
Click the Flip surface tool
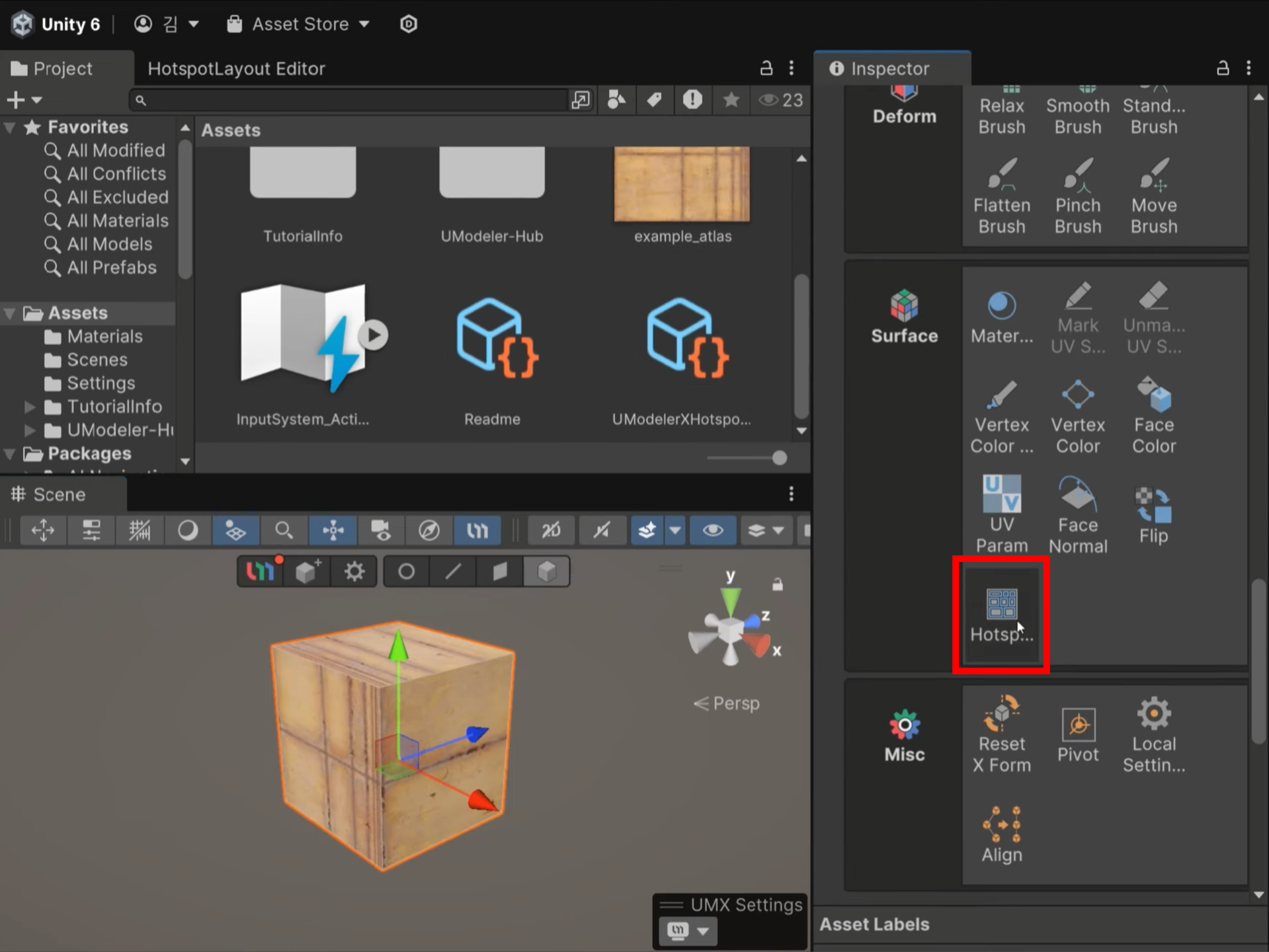1153,514
